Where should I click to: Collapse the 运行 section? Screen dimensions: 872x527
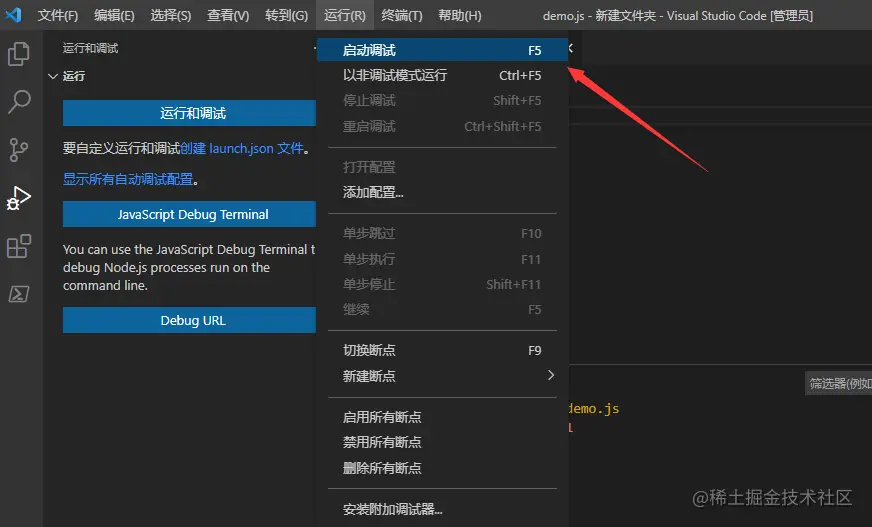tap(53, 76)
